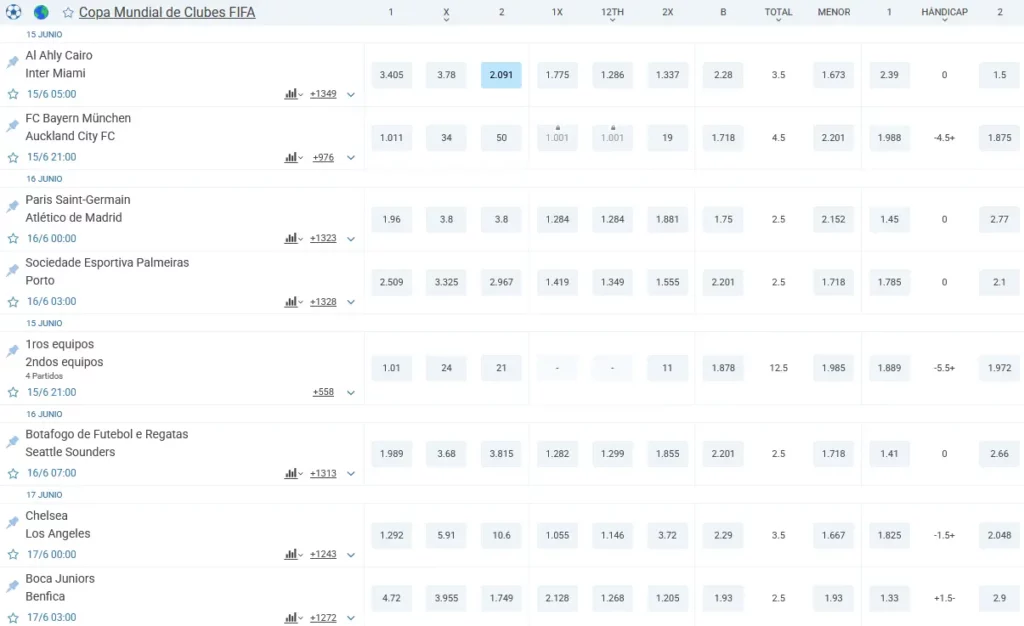Pin the 1ros equipos vs 2ndos equipos event
This screenshot has height=626, width=1024.
[12, 351]
